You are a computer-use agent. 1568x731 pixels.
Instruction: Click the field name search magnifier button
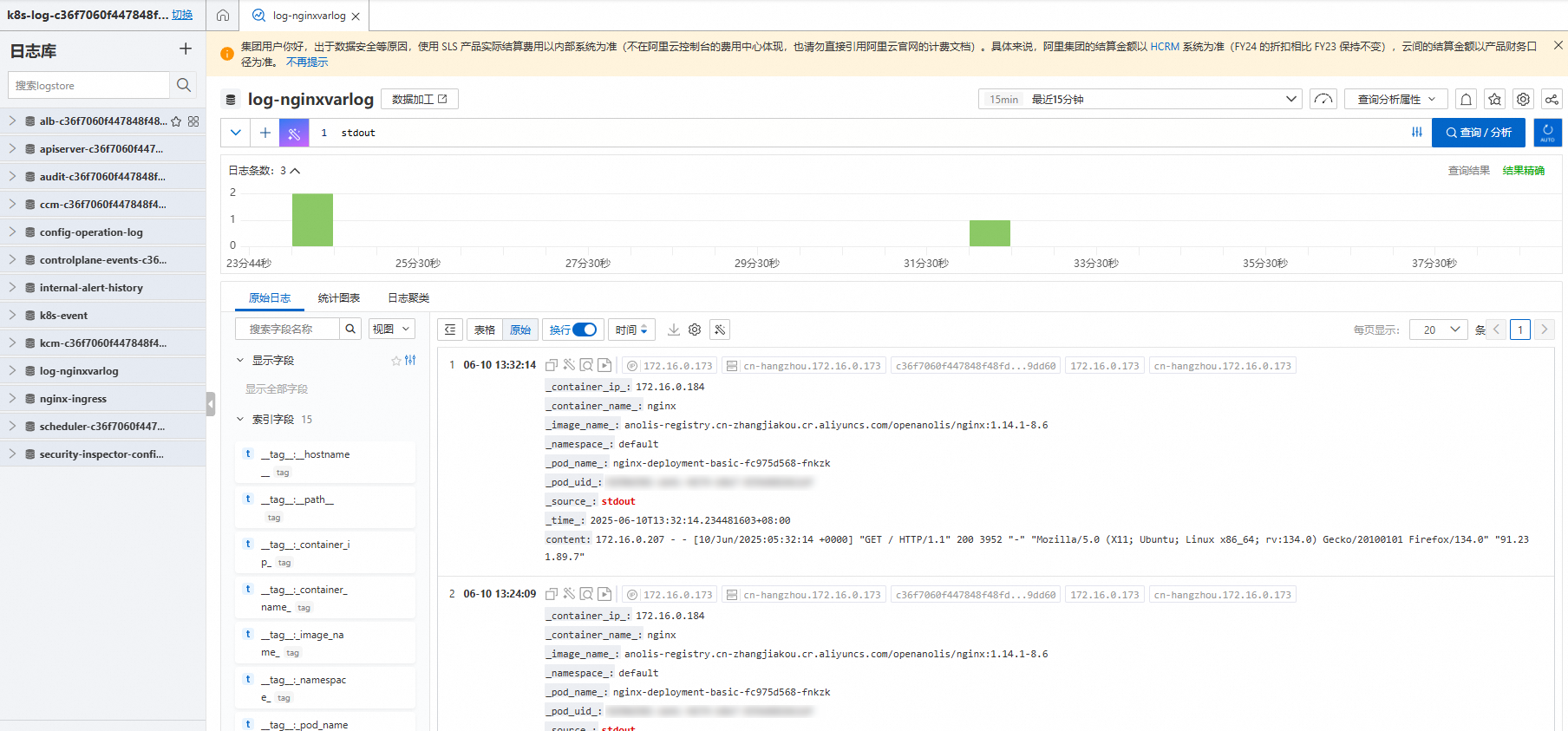pos(350,329)
